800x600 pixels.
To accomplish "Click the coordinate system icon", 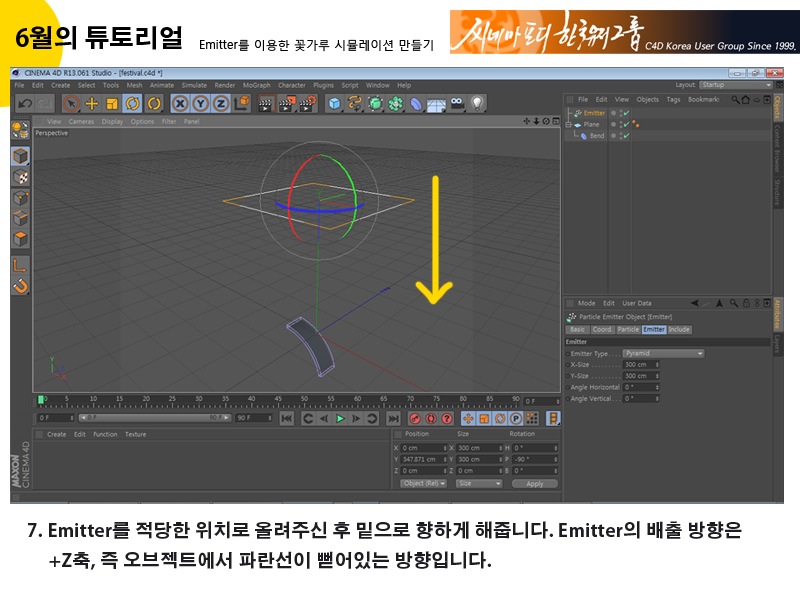I will point(242,104).
